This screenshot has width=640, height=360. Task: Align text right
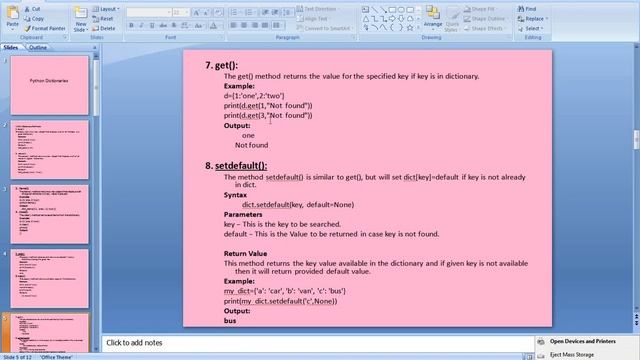point(255,25)
